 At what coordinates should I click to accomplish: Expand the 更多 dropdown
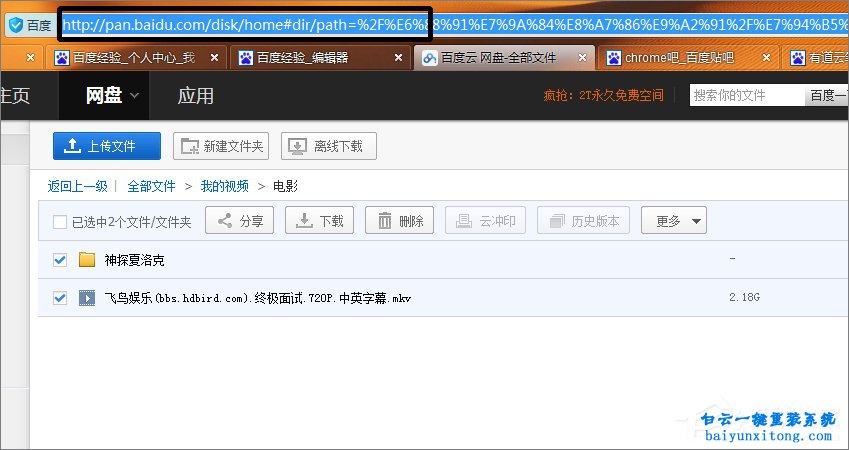click(x=674, y=220)
